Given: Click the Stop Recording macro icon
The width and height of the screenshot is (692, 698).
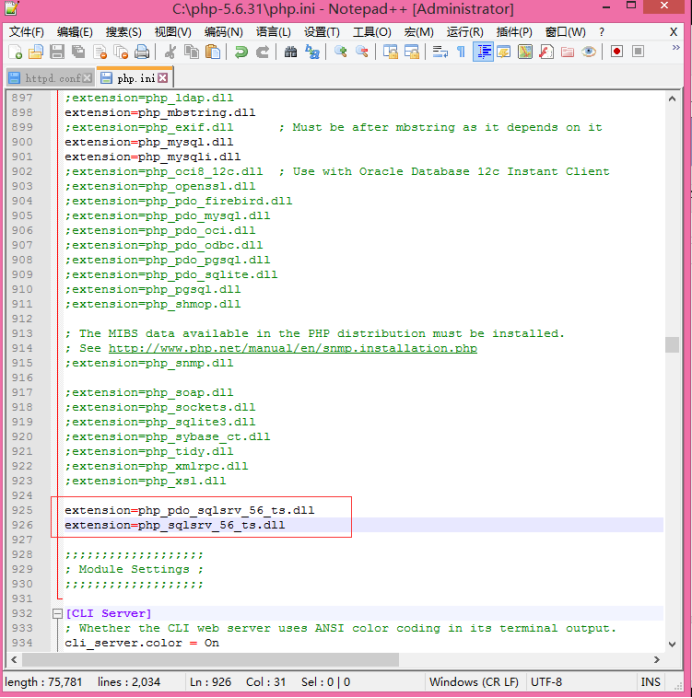Looking at the screenshot, I should [638, 52].
